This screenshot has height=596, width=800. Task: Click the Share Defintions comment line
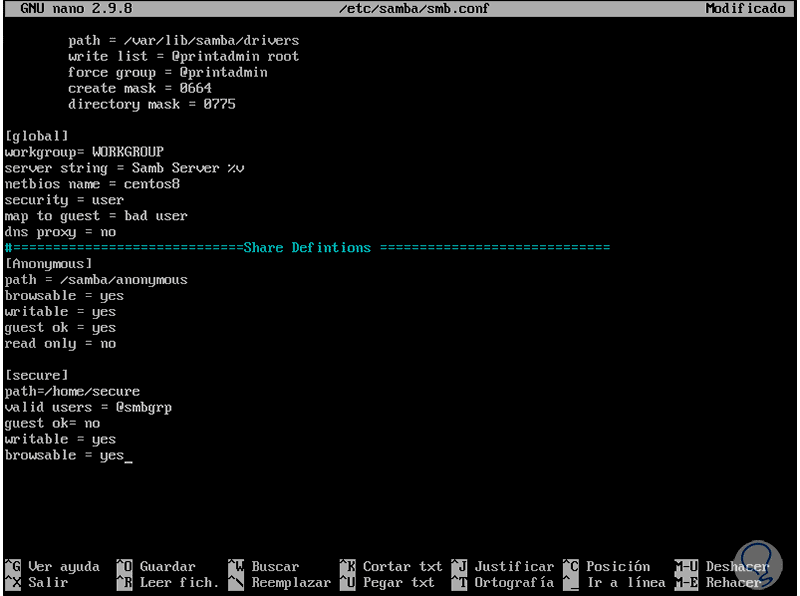pos(307,248)
